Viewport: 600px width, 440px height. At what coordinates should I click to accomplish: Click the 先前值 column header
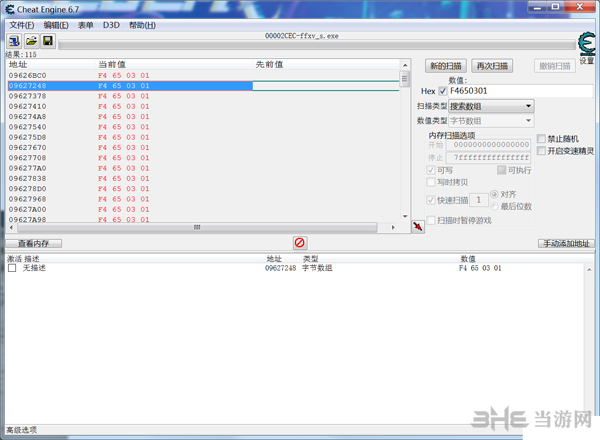click(x=326, y=64)
